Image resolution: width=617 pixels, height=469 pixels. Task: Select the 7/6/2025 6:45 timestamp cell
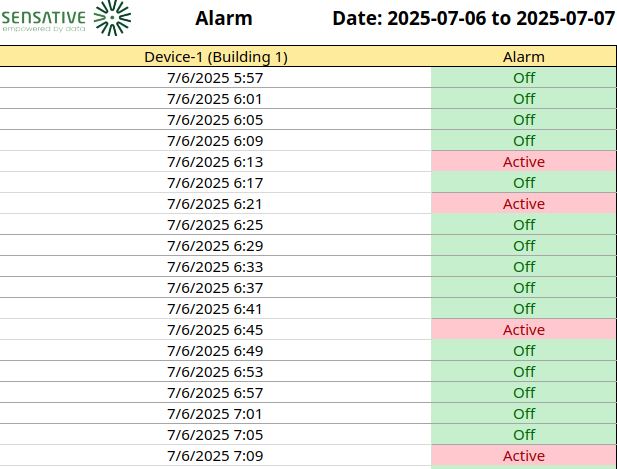coord(215,329)
